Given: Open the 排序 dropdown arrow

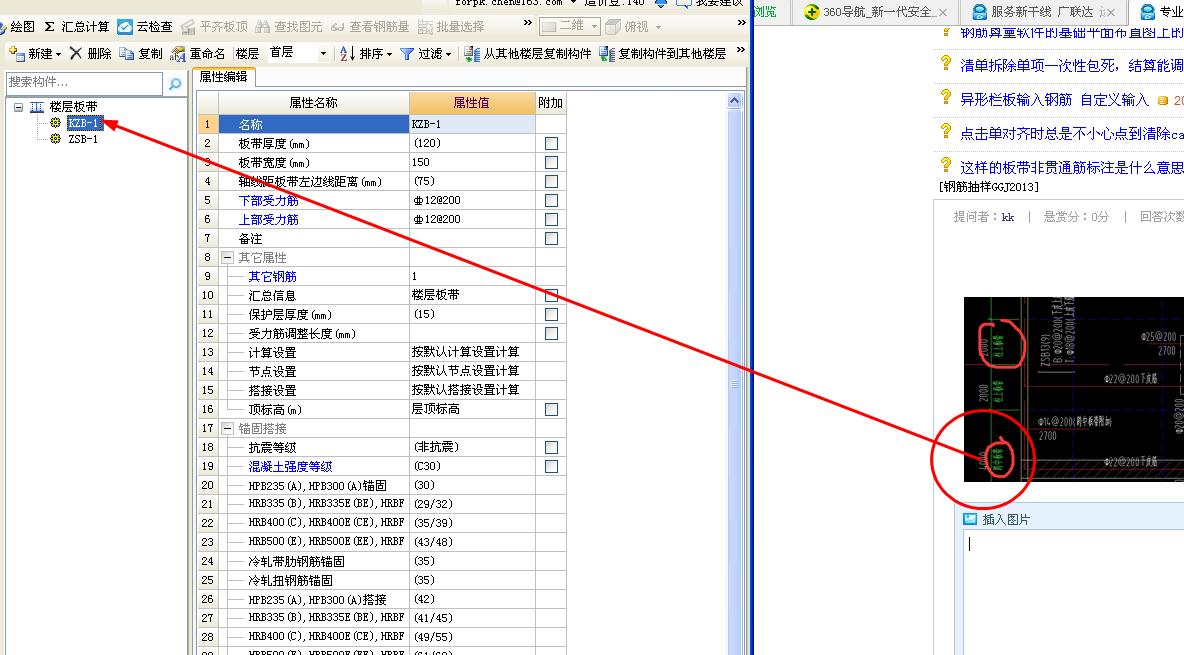Looking at the screenshot, I should [x=389, y=54].
